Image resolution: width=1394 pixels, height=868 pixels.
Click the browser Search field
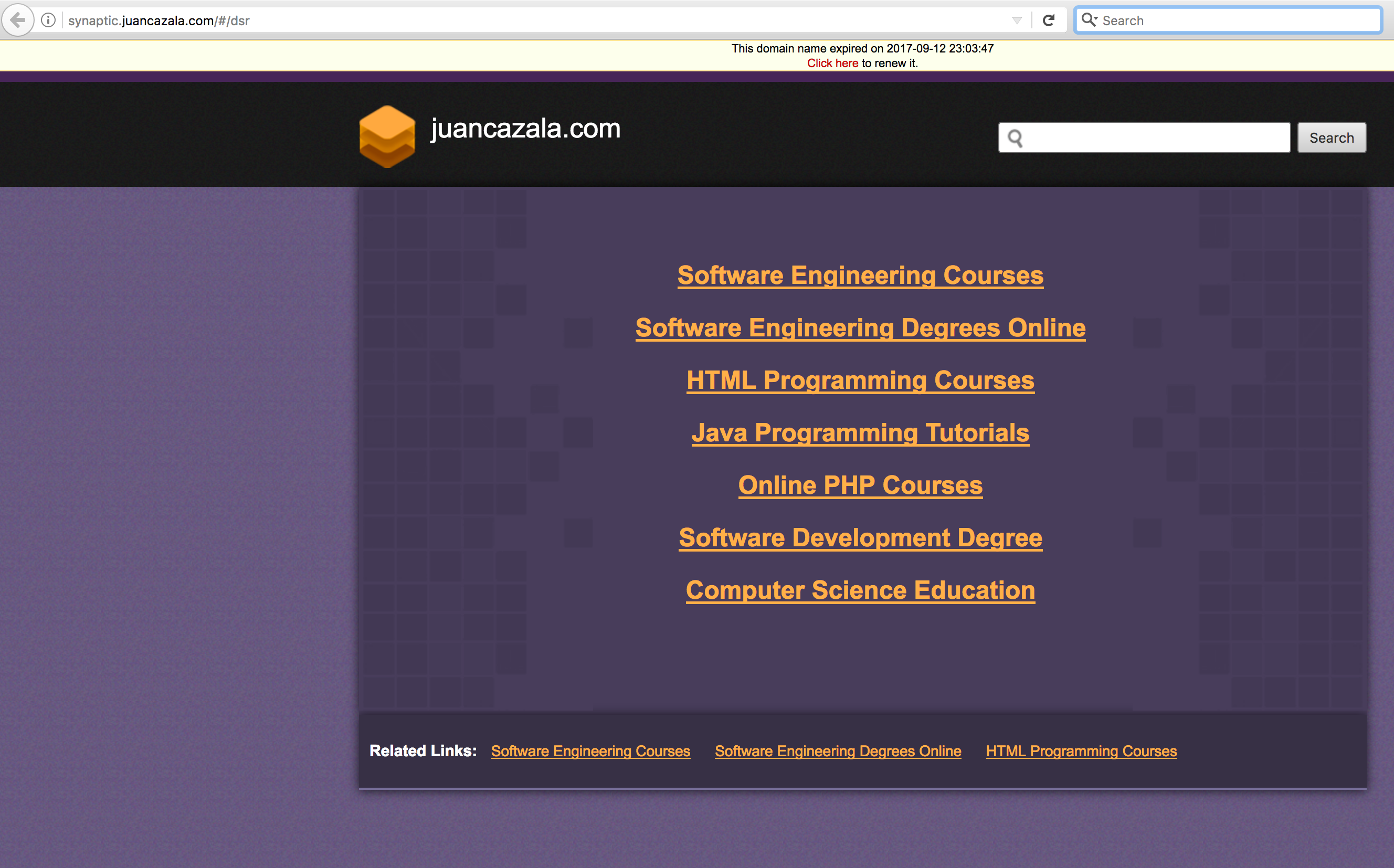(x=1234, y=20)
